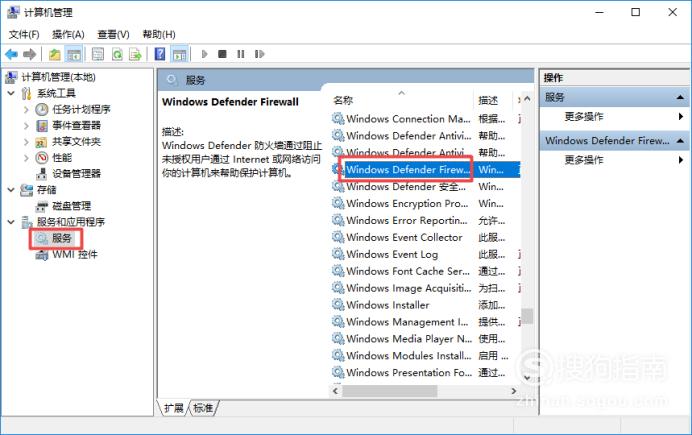This screenshot has width=692, height=435.
Task: Click the horizontal scrollbar thumb
Action: [390, 391]
